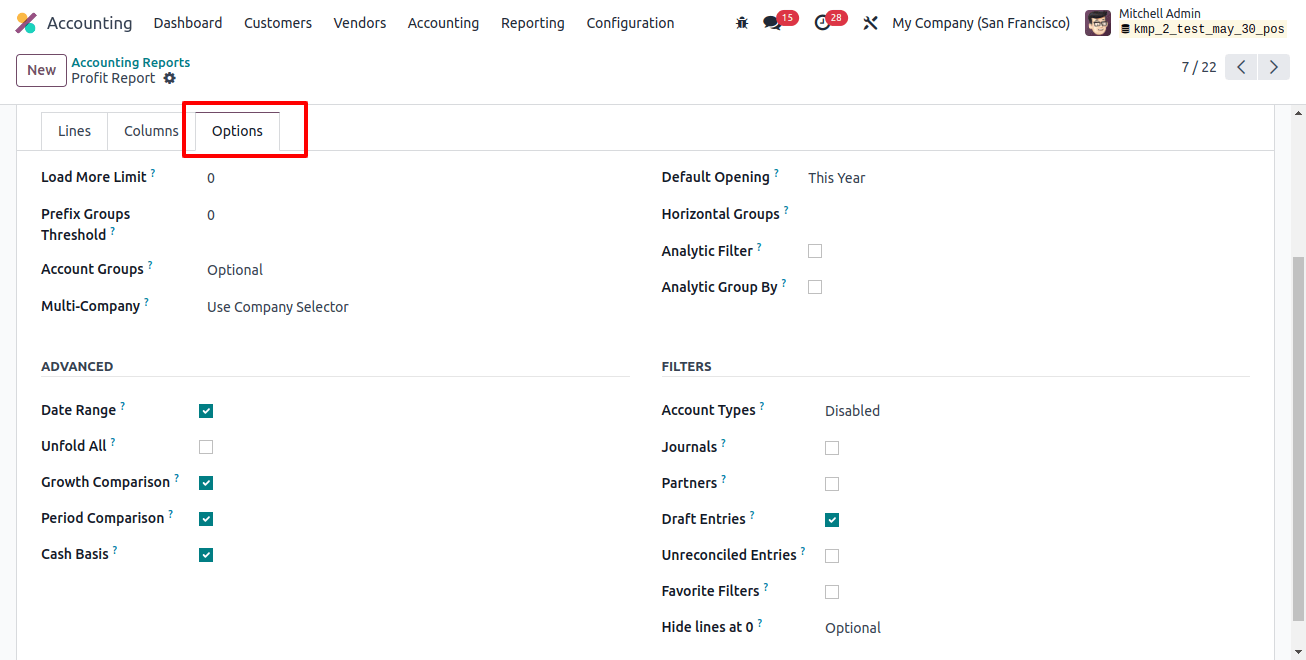The image size is (1306, 660).
Task: Click Mitchell Admin avatar picture
Action: 1098,23
